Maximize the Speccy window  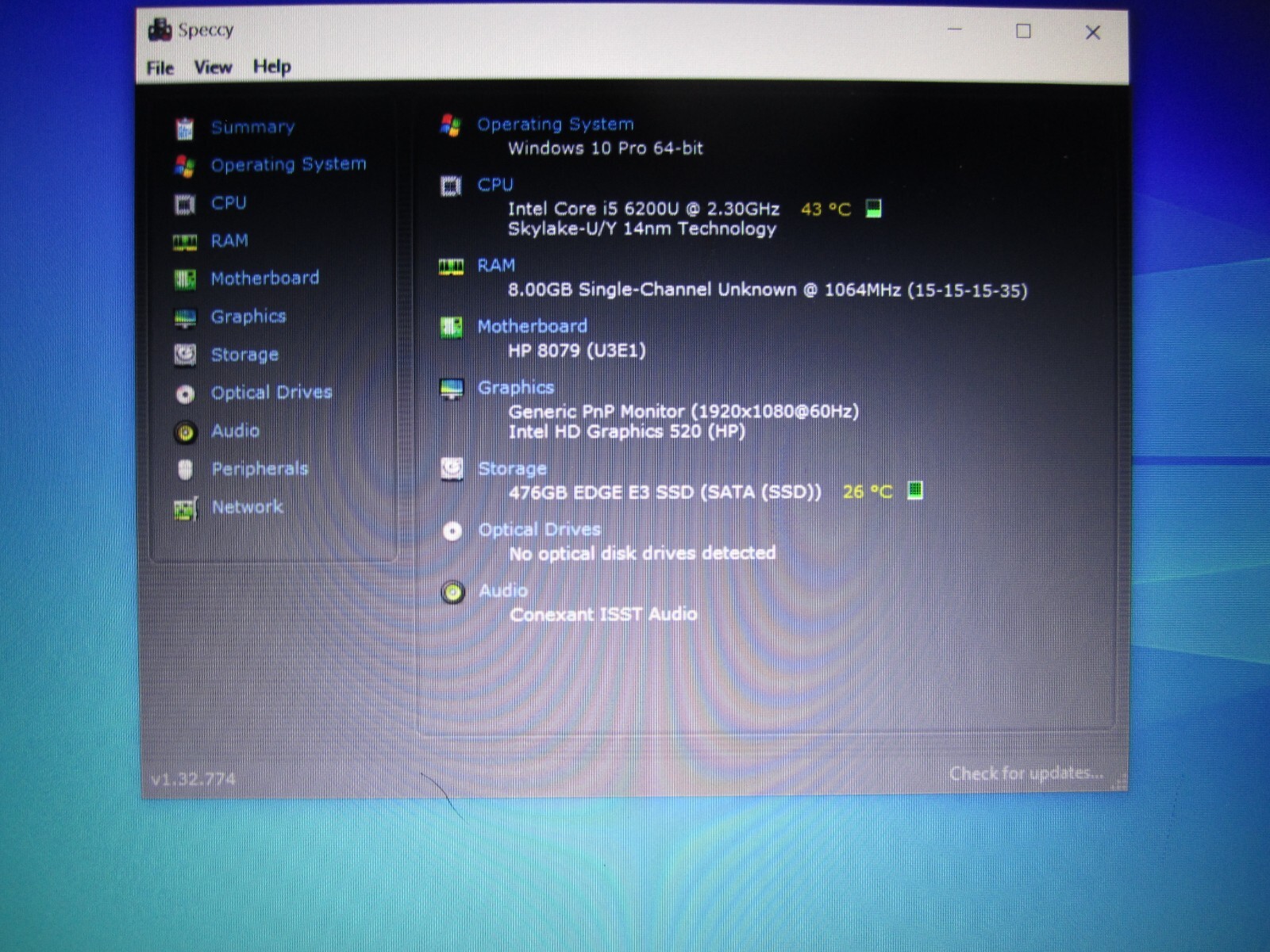1023,32
